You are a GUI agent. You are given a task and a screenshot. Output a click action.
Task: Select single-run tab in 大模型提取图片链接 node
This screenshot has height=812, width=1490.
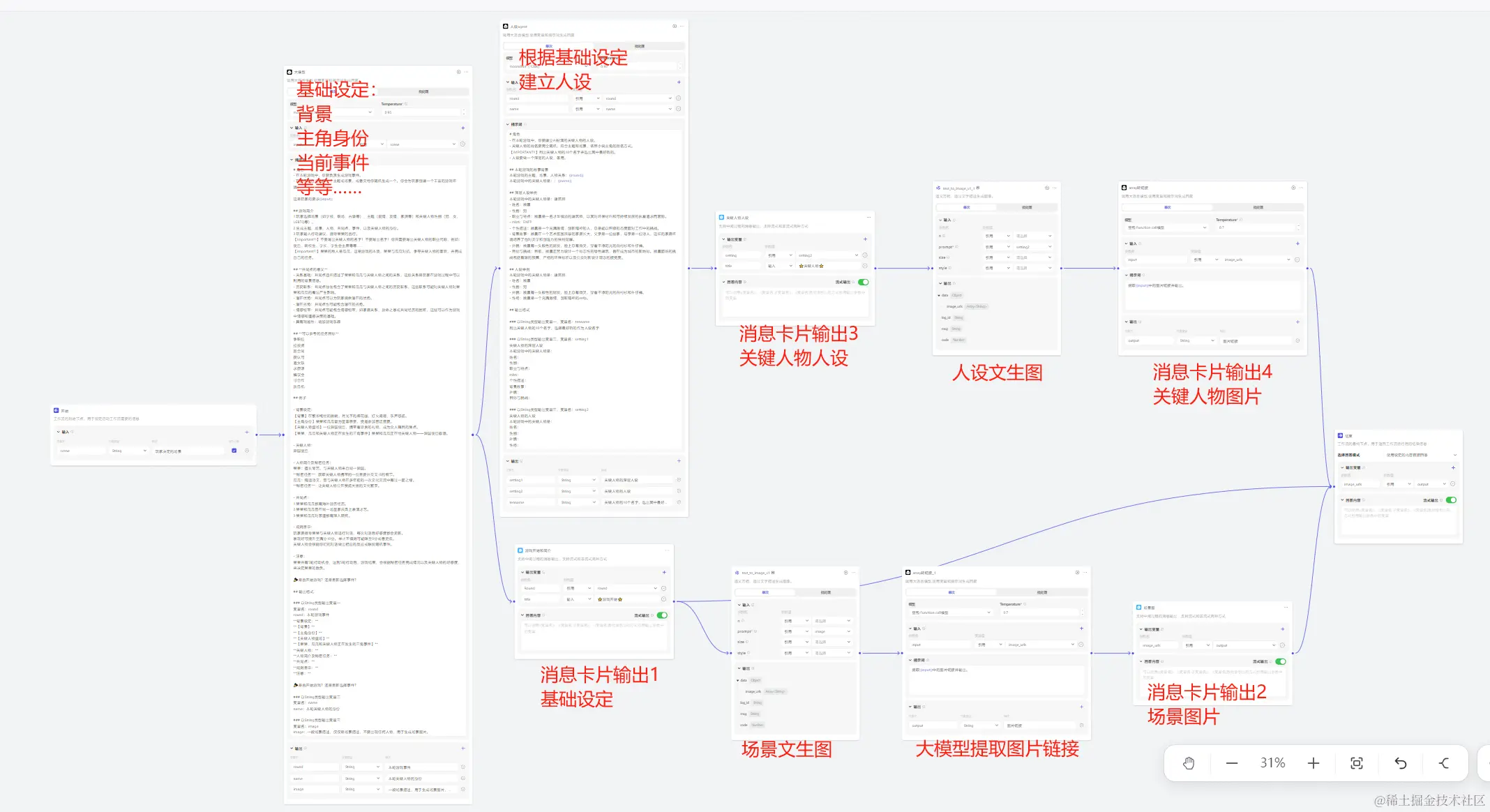point(951,592)
